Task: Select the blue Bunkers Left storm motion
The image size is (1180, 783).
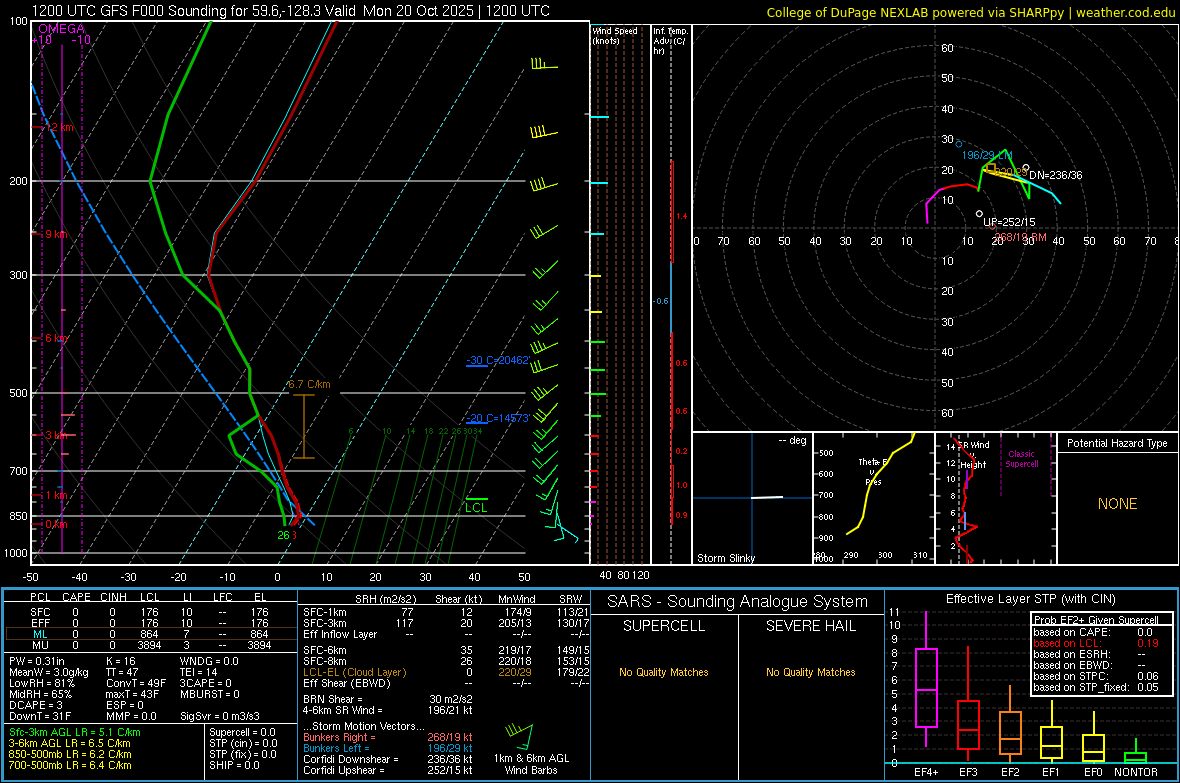Action: (388, 748)
